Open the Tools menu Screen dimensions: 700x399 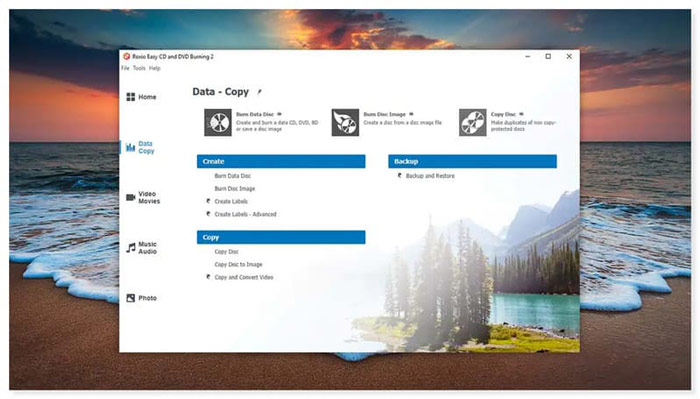tap(139, 68)
